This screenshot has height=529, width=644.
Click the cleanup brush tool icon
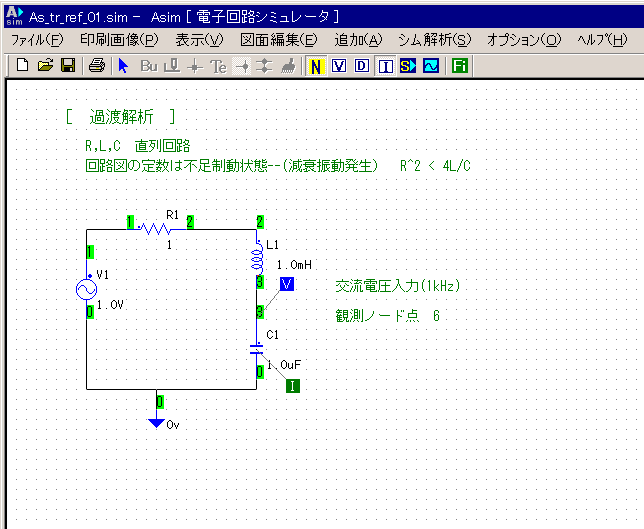288,66
